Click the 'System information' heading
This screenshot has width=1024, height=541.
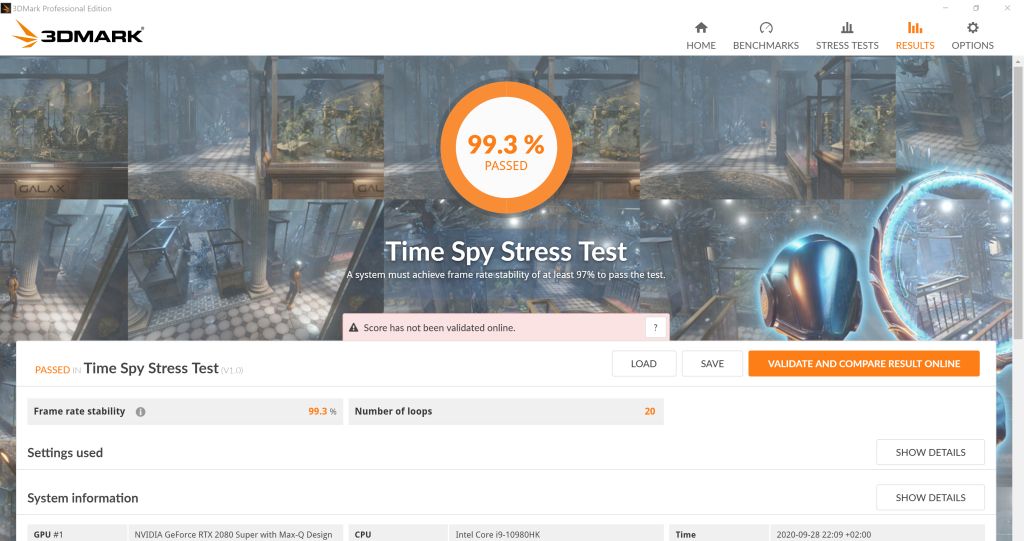(83, 498)
